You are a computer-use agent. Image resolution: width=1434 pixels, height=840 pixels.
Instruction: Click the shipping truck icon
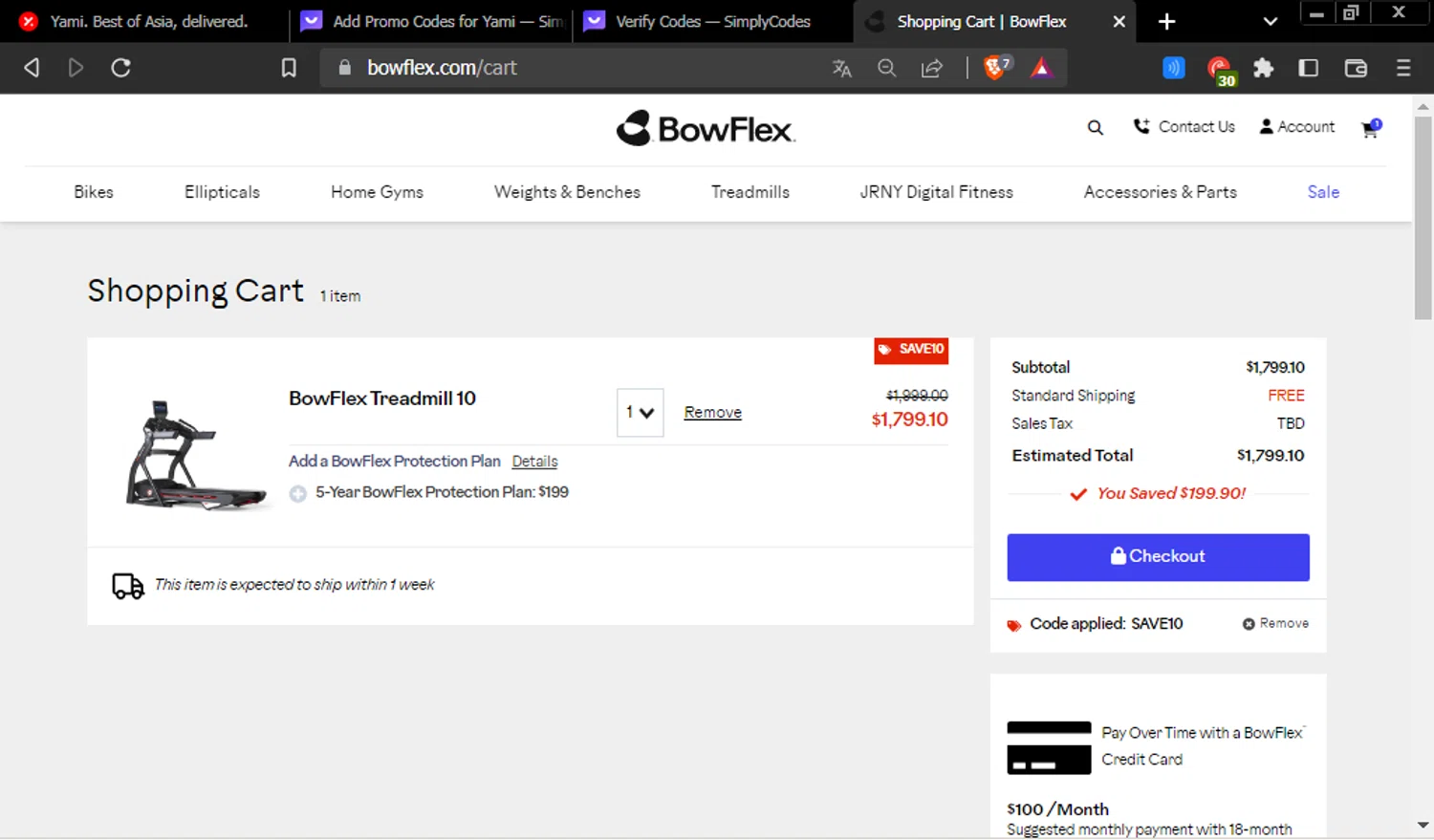point(128,586)
